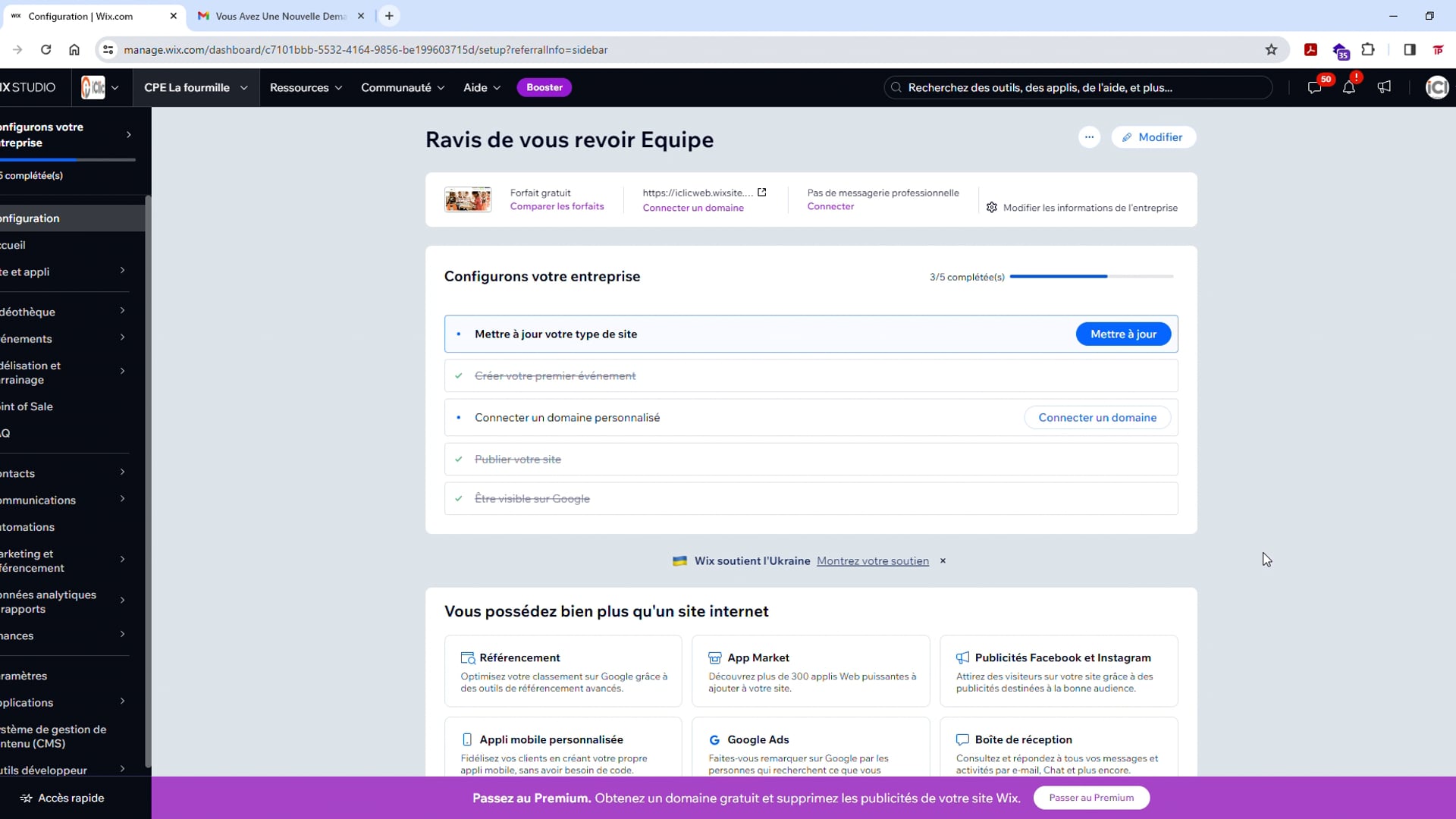Click the 3/5 complétée(s) progress bar
Viewport: 1456px width, 819px height.
click(1091, 277)
